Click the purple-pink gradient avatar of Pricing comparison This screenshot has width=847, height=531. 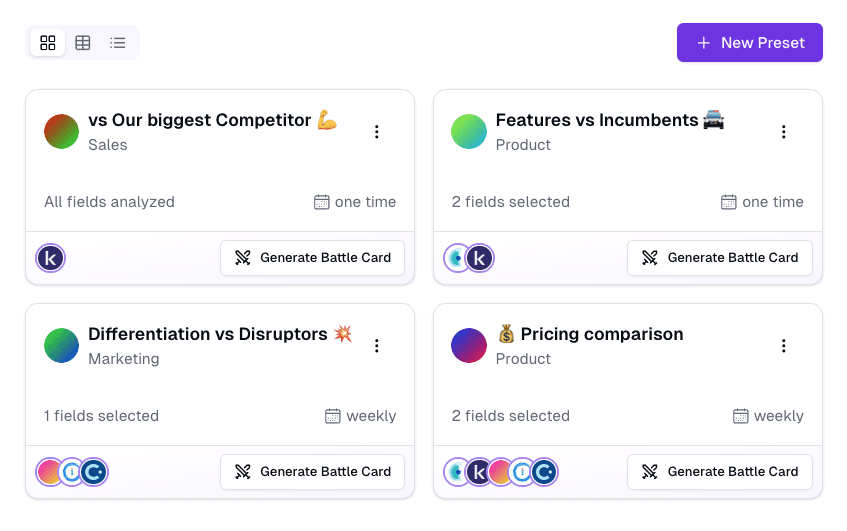(469, 345)
